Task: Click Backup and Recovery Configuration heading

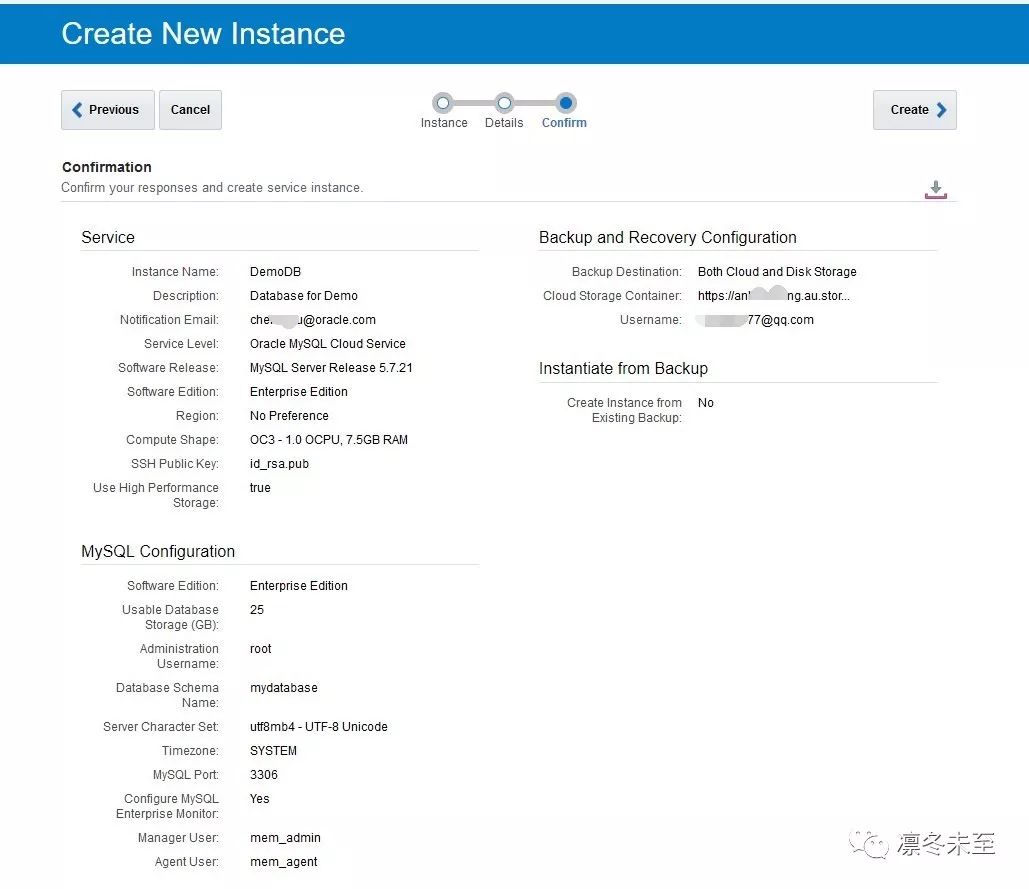Action: [667, 238]
